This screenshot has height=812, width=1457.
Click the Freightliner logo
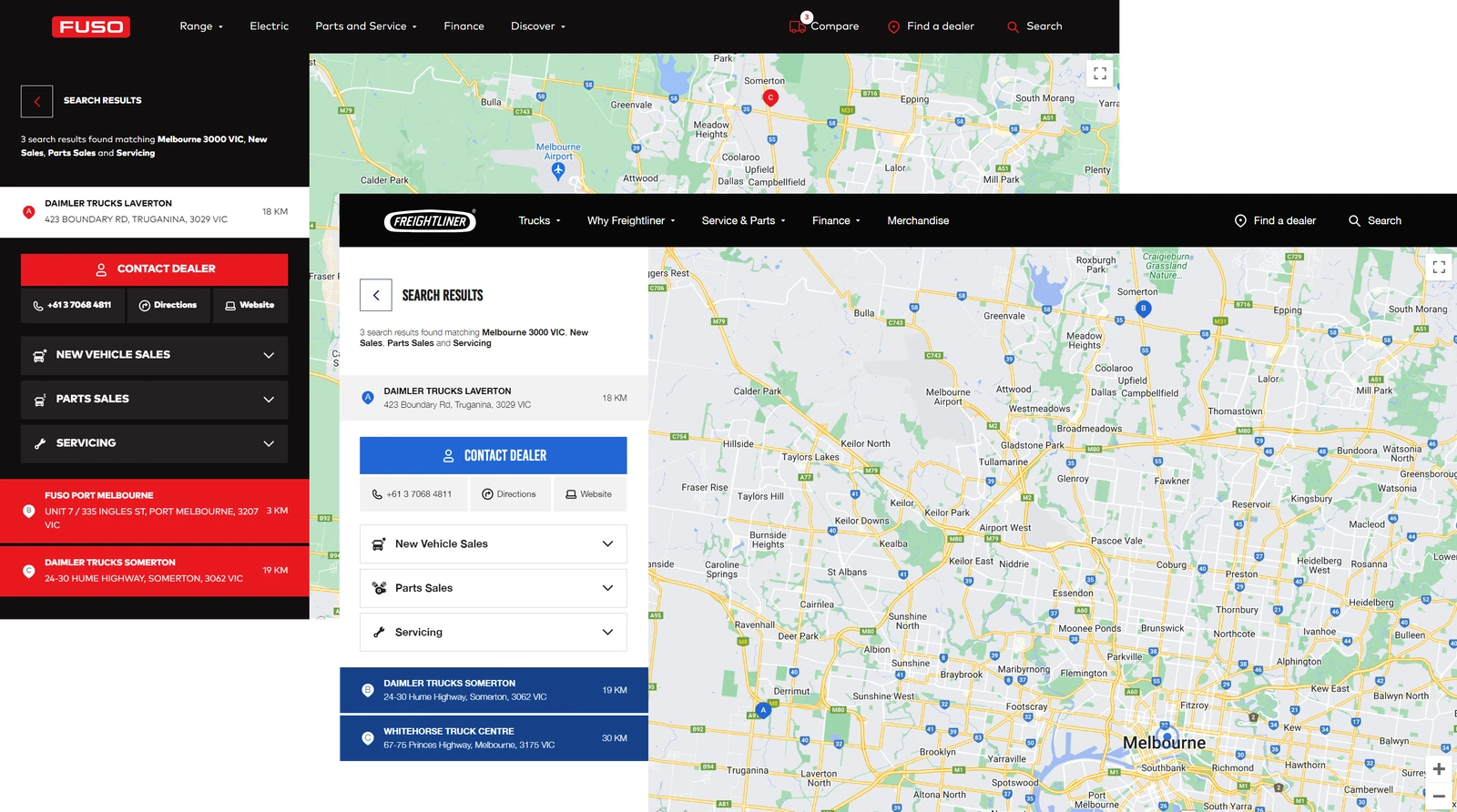pyautogui.click(x=430, y=220)
